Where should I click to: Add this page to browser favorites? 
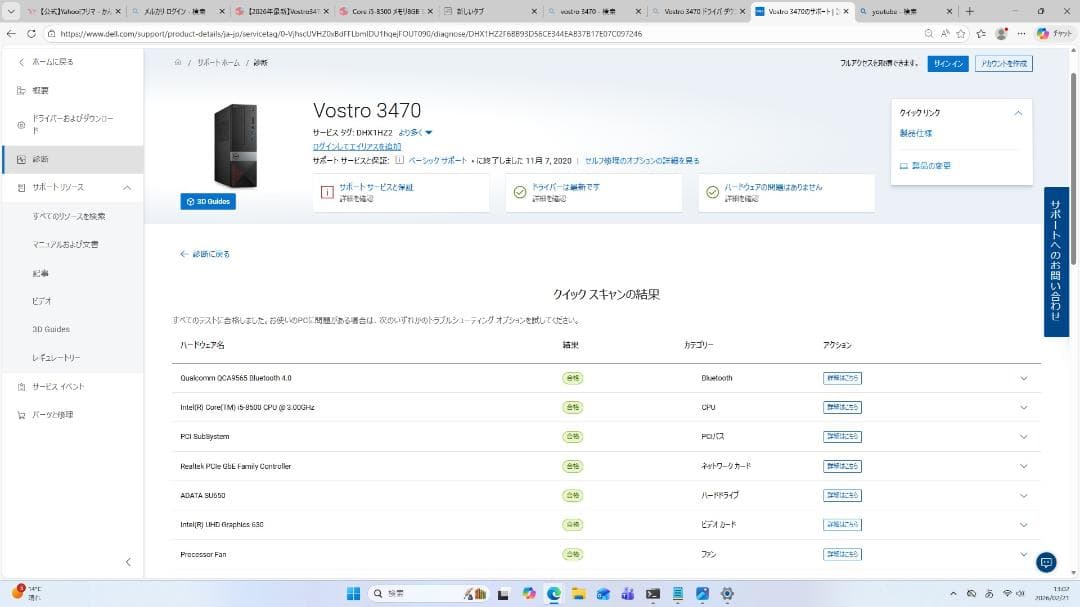point(961,33)
